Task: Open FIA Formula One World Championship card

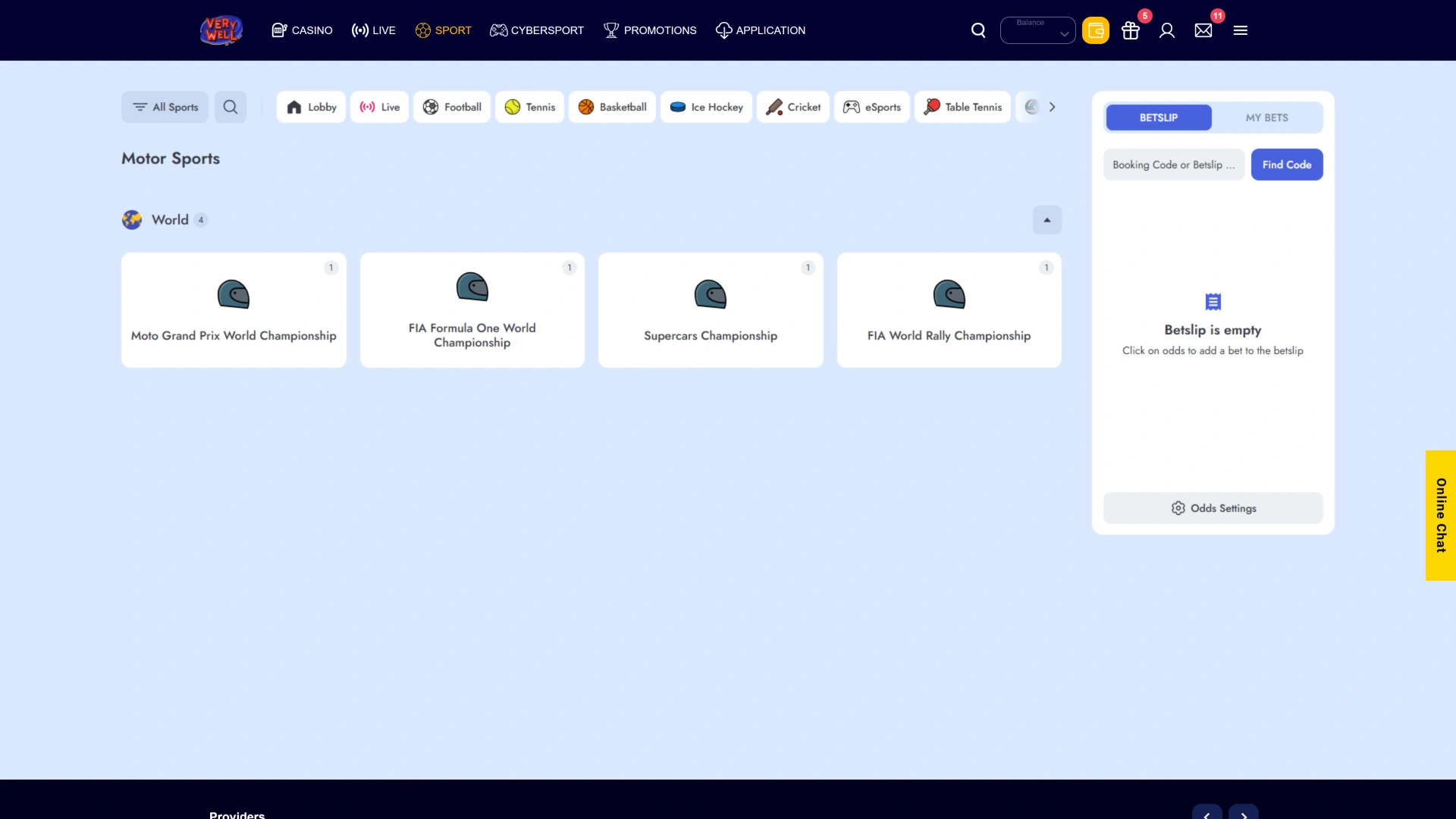Action: pyautogui.click(x=472, y=310)
